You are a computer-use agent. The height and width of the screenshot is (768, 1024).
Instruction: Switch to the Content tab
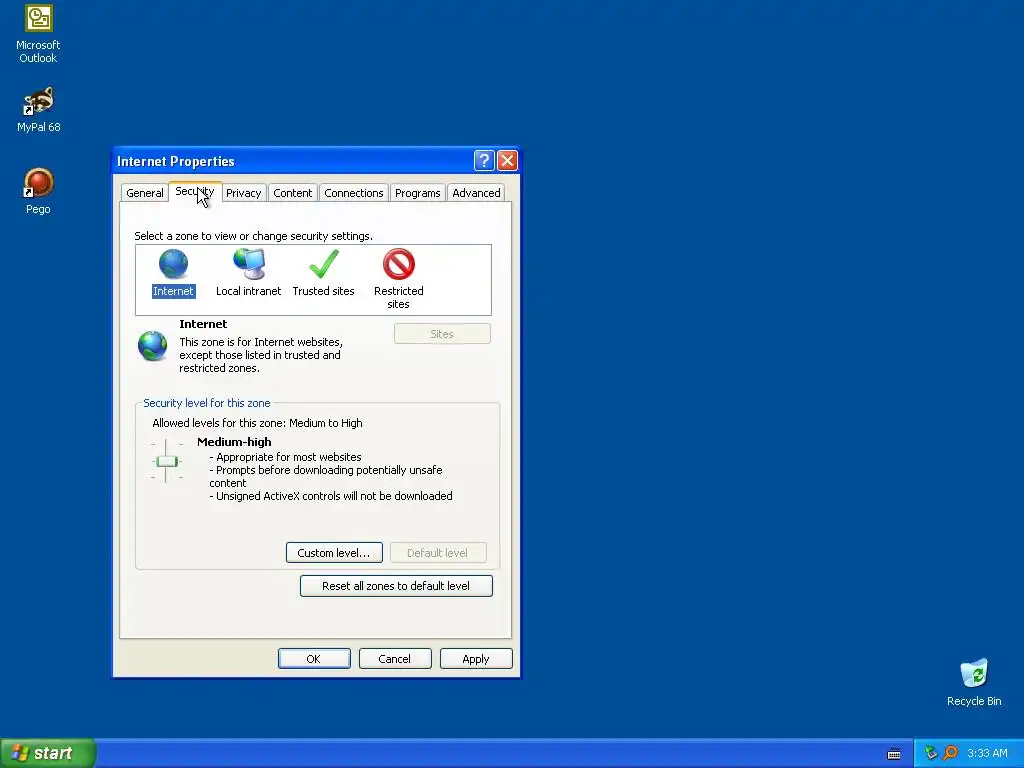(293, 193)
